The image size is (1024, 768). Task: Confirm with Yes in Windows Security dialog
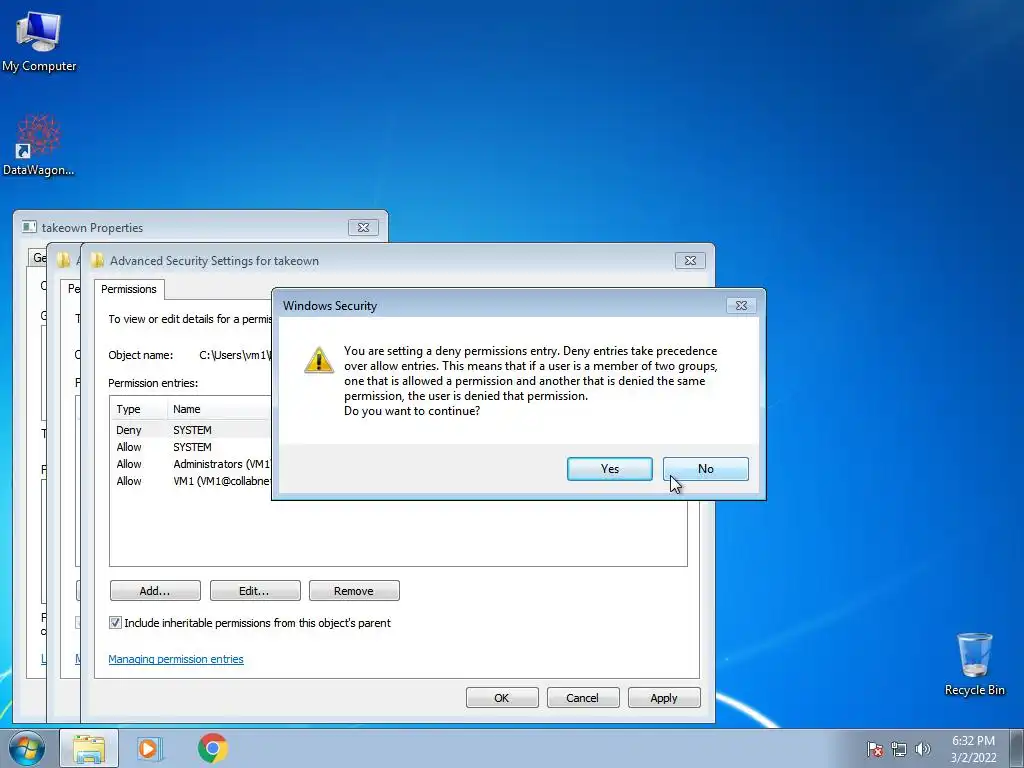coord(609,469)
